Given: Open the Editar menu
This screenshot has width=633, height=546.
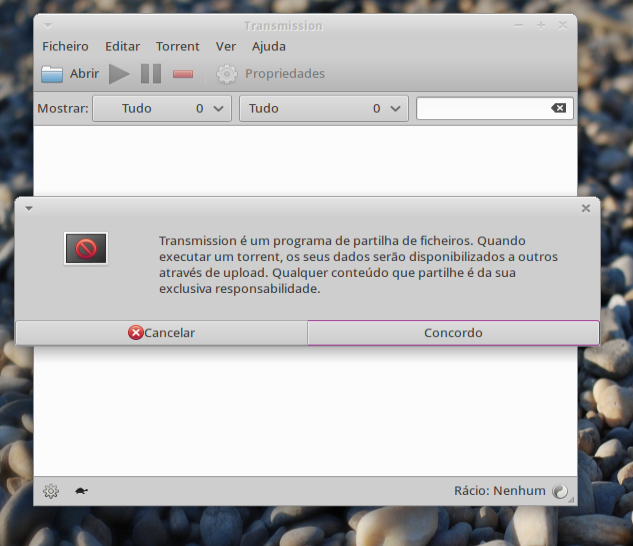Looking at the screenshot, I should [122, 46].
